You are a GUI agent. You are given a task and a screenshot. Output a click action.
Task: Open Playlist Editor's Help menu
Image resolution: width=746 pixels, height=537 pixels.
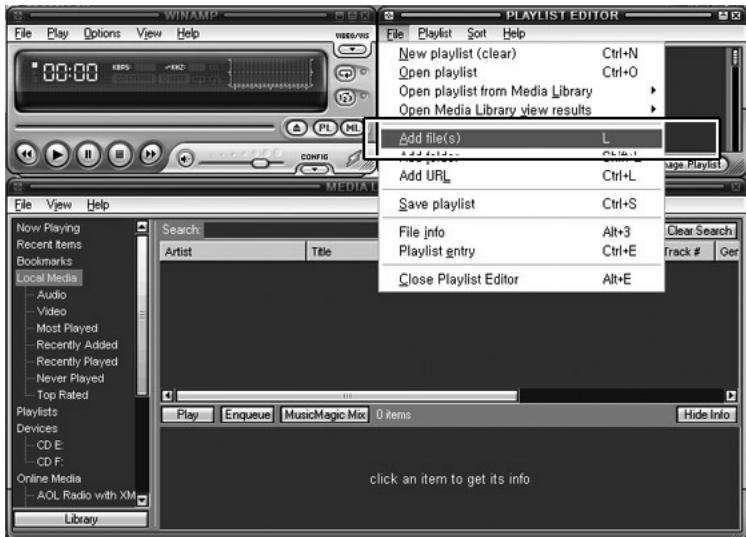pos(514,33)
